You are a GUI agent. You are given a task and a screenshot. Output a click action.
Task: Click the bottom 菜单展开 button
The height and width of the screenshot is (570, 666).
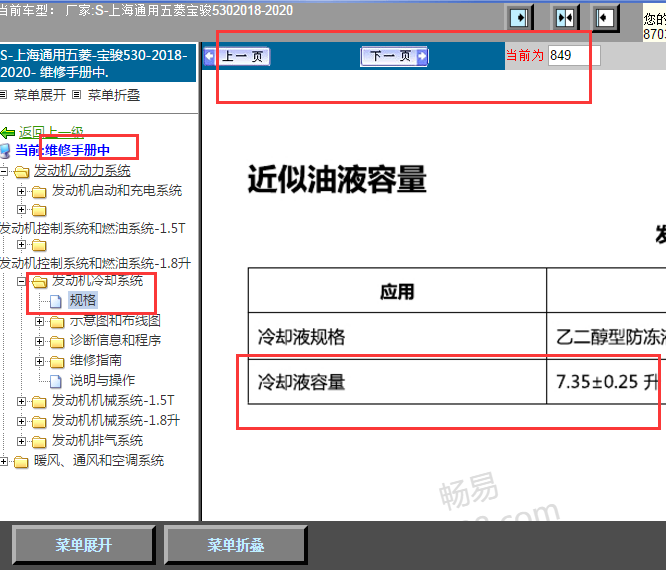84,545
